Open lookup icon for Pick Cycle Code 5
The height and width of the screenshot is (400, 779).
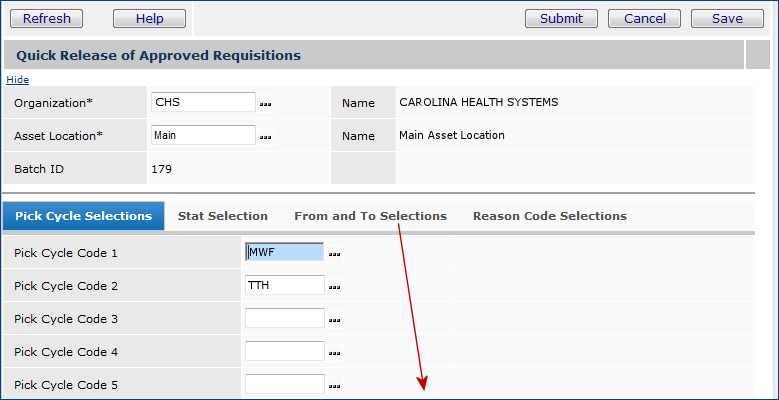click(x=335, y=385)
